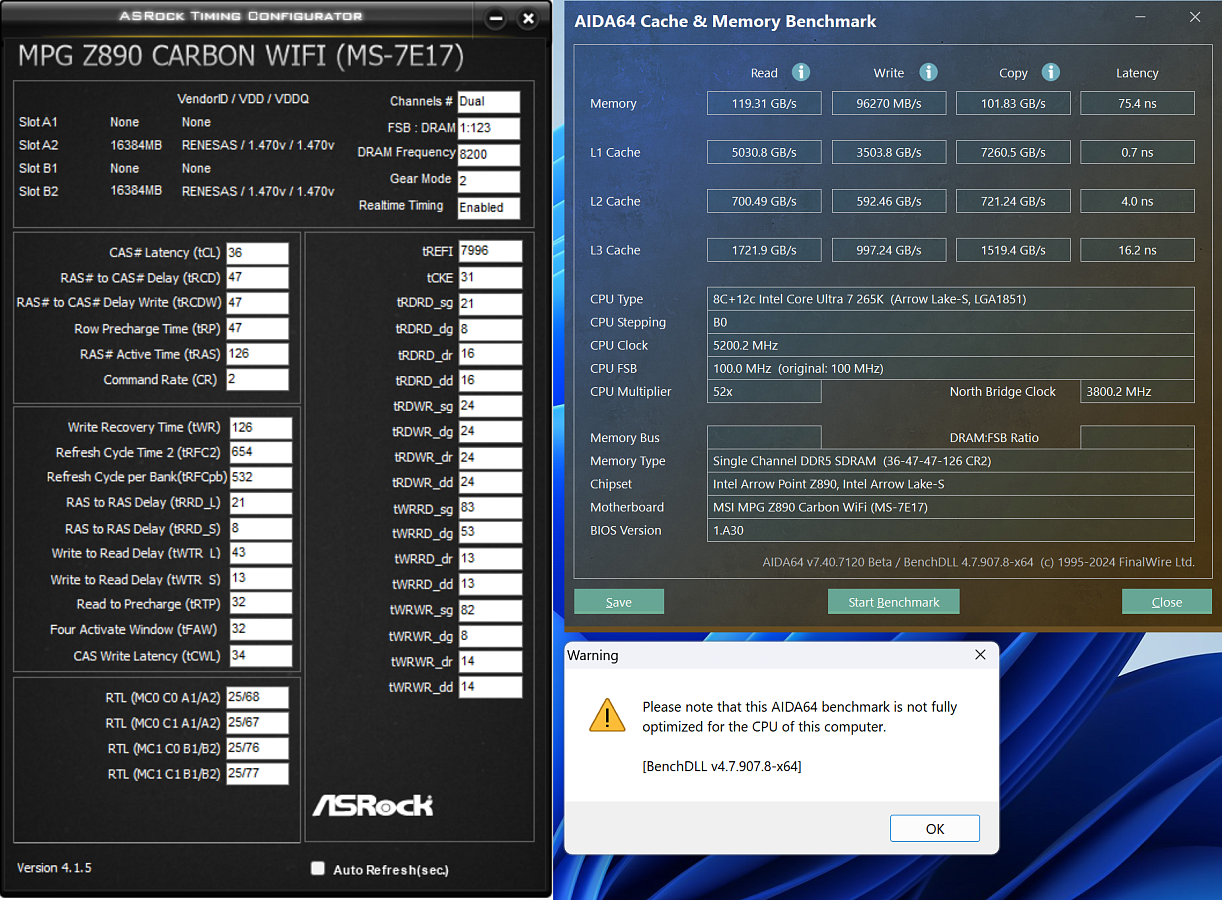Click the tRFCpb value field
This screenshot has height=900, width=1222.
tap(260, 477)
